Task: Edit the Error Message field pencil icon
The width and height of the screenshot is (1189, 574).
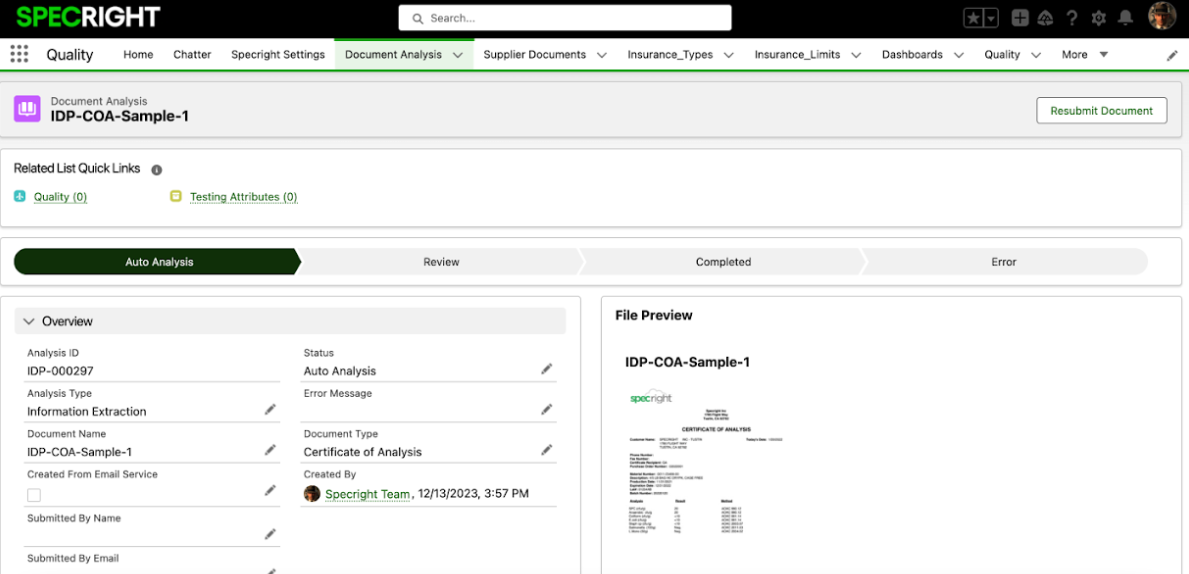Action: click(x=546, y=409)
